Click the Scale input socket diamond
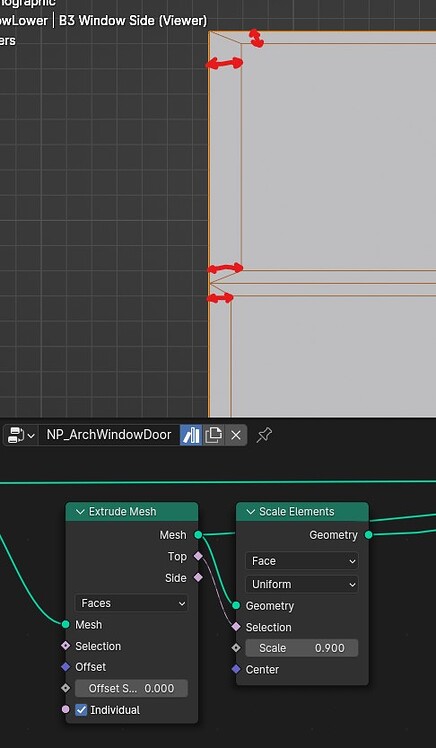This screenshot has height=748, width=436. point(236,648)
